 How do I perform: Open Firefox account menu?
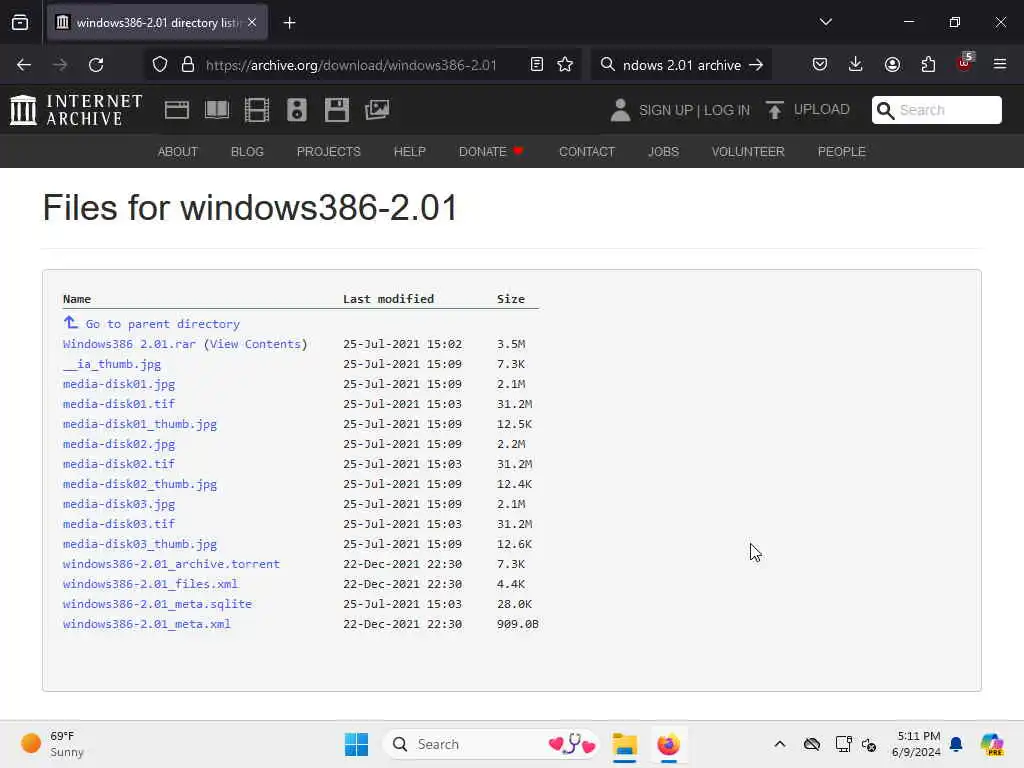pos(892,65)
